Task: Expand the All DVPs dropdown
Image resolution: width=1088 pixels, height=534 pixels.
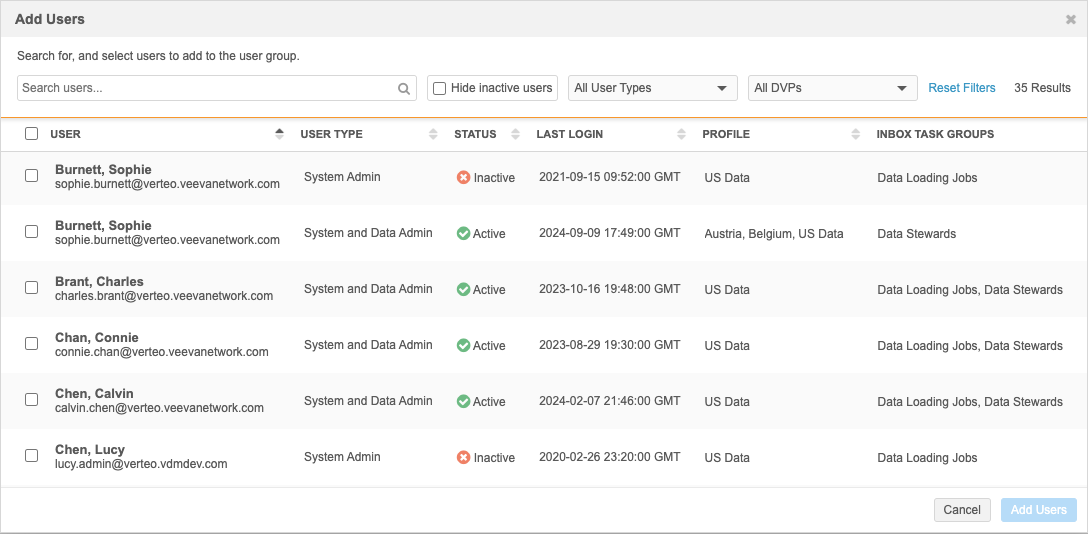Action: click(x=832, y=88)
